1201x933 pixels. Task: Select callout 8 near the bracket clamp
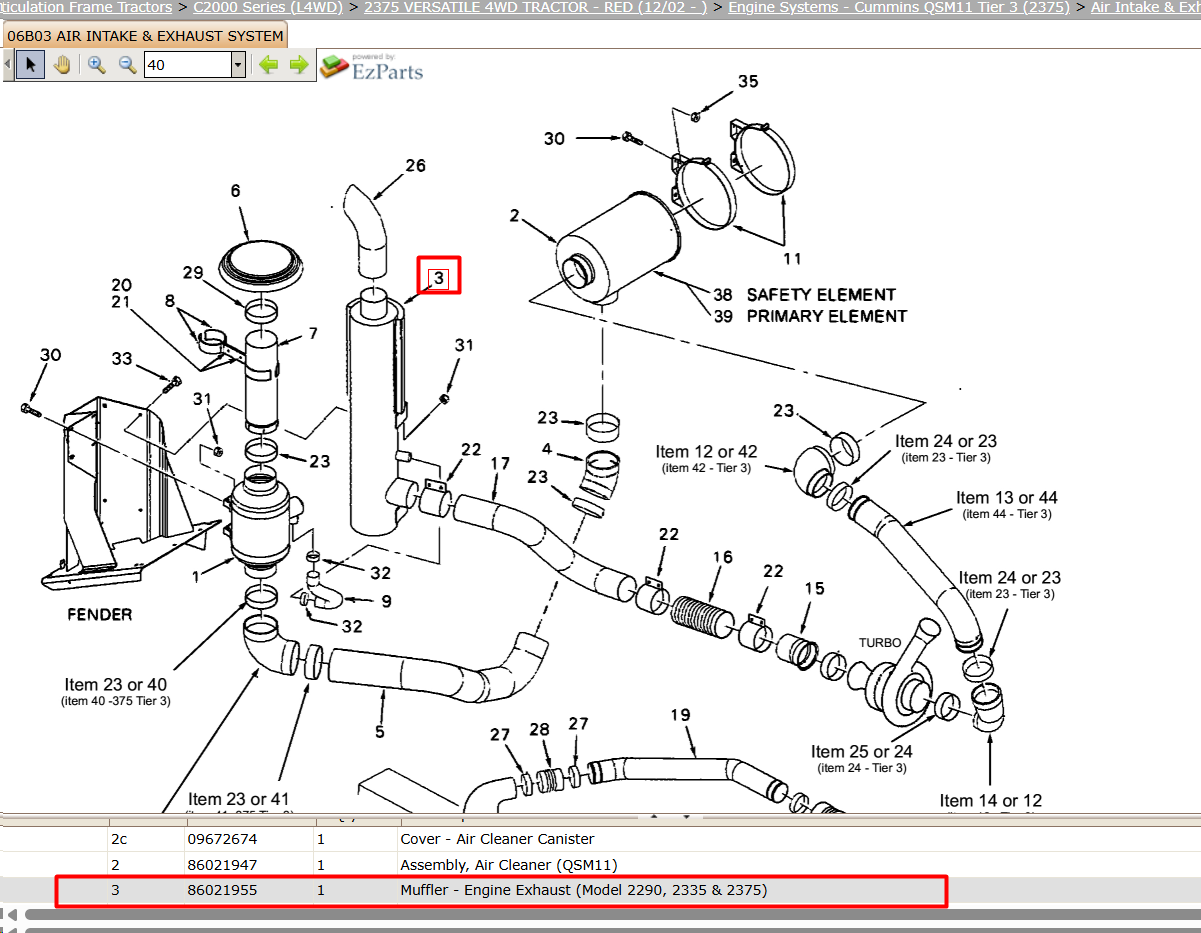pyautogui.click(x=170, y=300)
